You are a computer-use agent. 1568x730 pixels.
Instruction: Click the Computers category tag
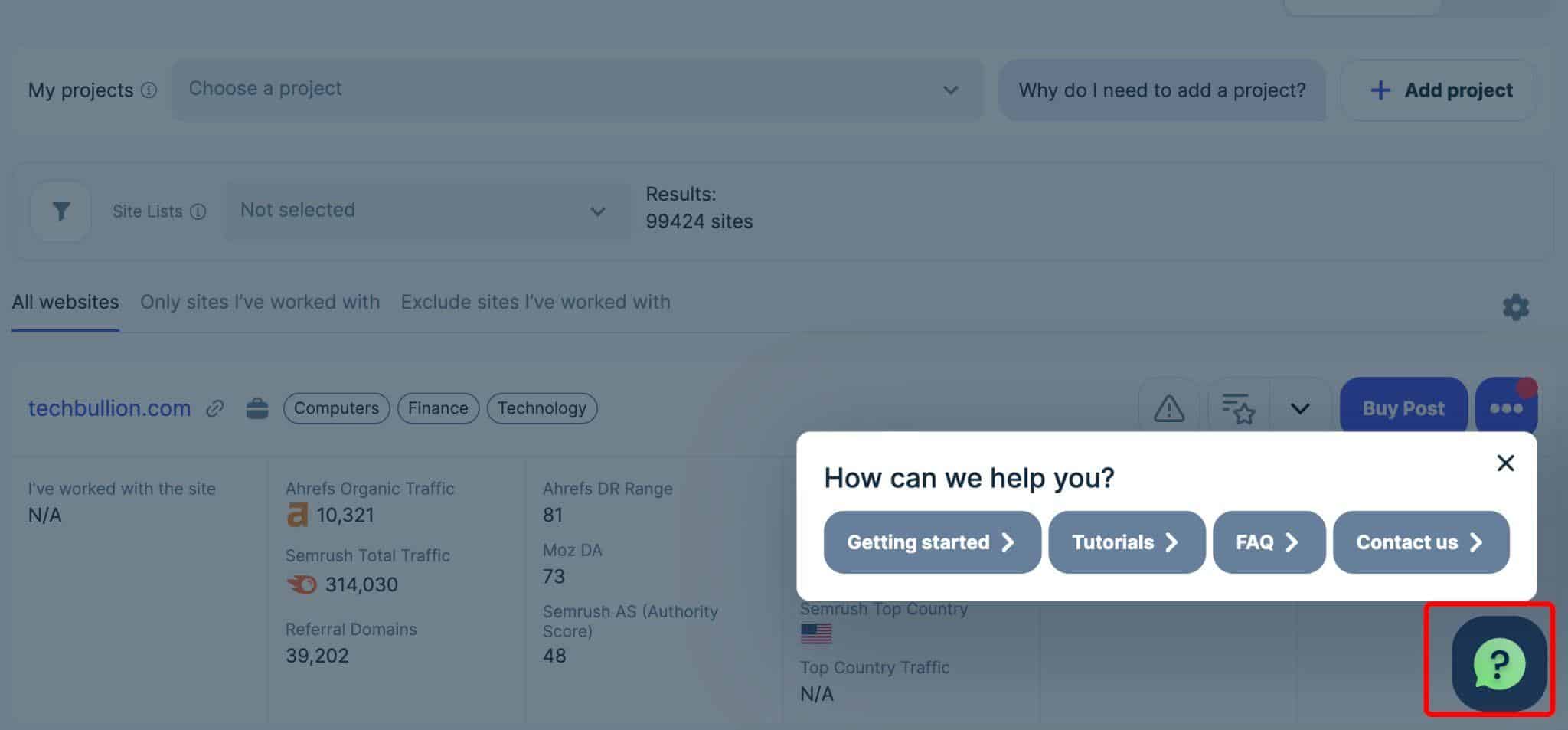(336, 408)
